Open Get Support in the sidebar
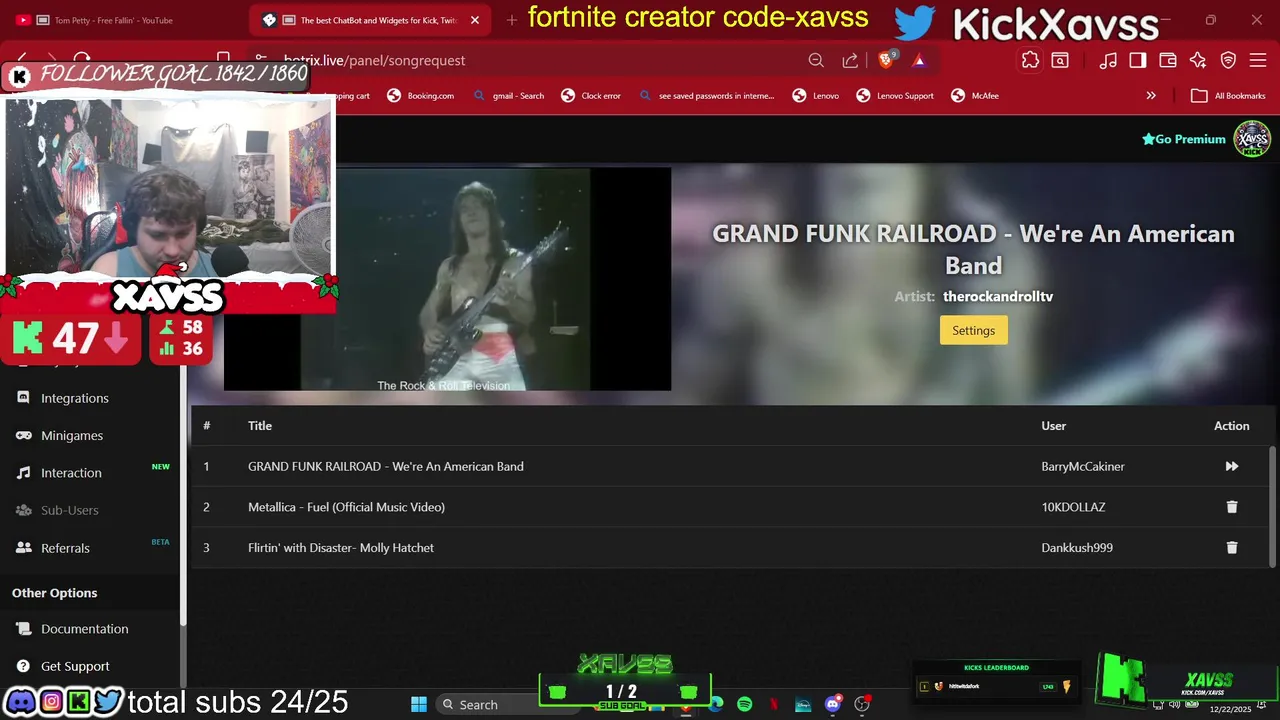 point(75,666)
